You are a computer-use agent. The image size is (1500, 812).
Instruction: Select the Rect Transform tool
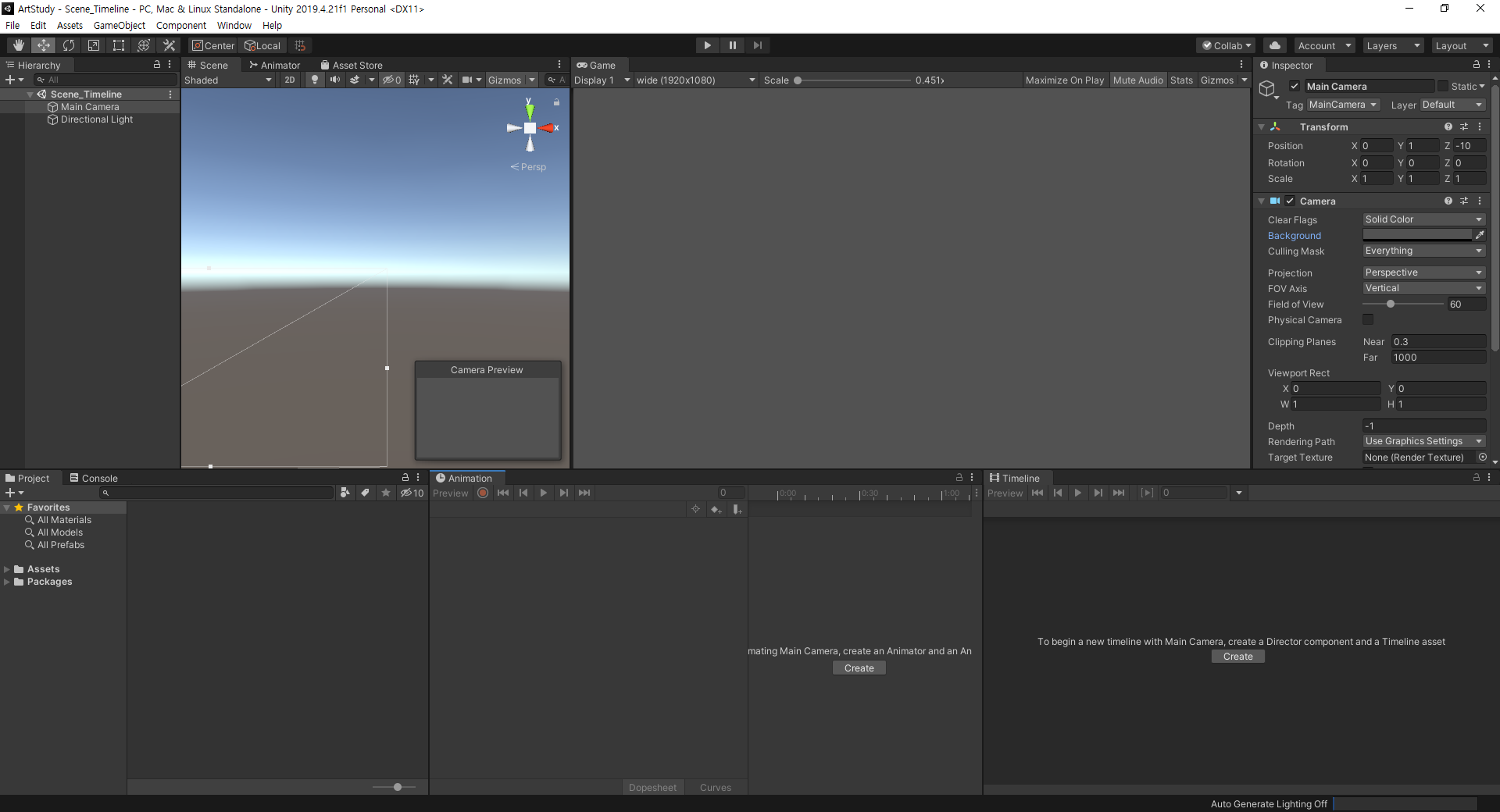coord(119,45)
